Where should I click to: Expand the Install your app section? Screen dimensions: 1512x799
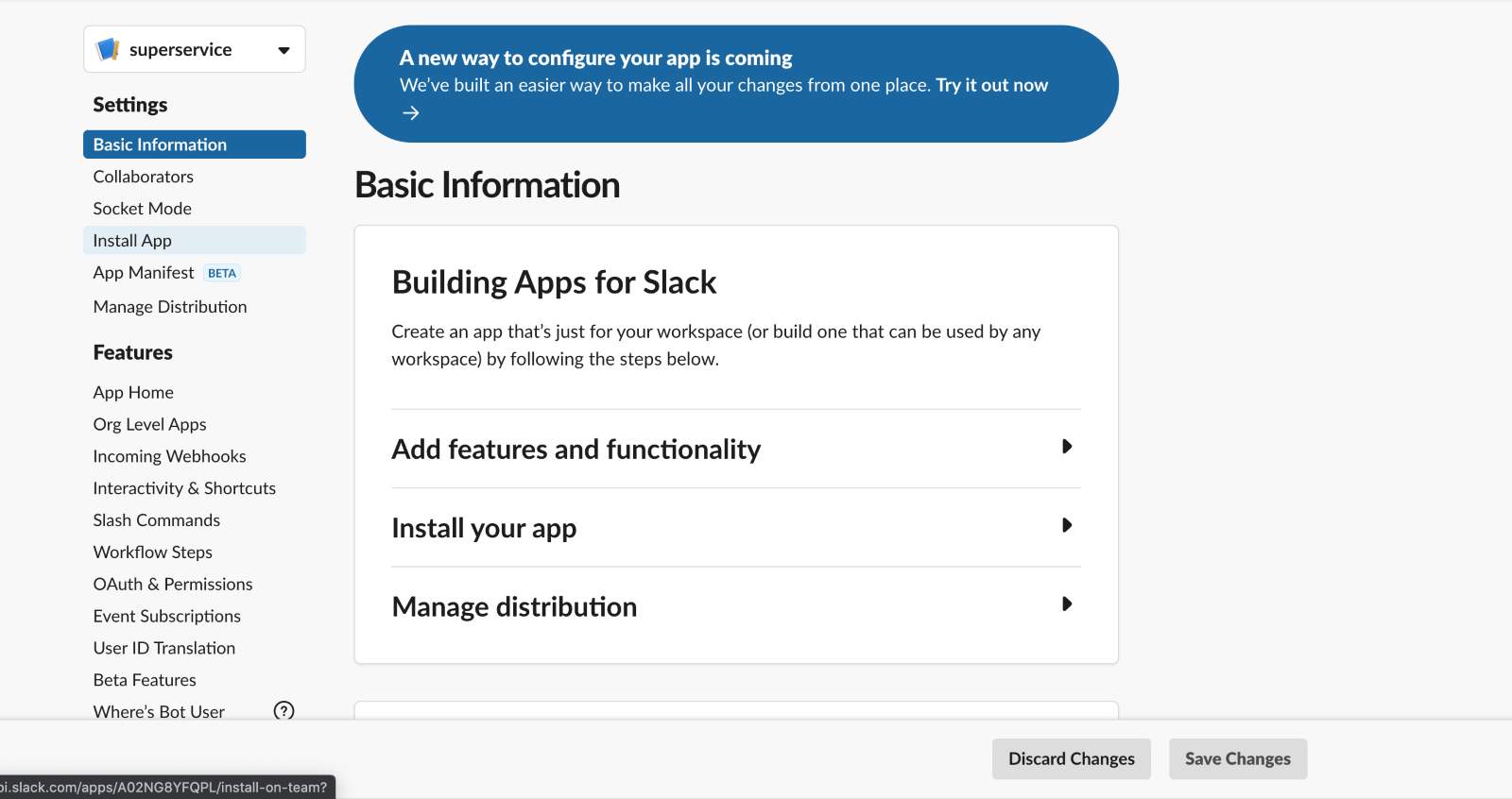tap(1066, 526)
